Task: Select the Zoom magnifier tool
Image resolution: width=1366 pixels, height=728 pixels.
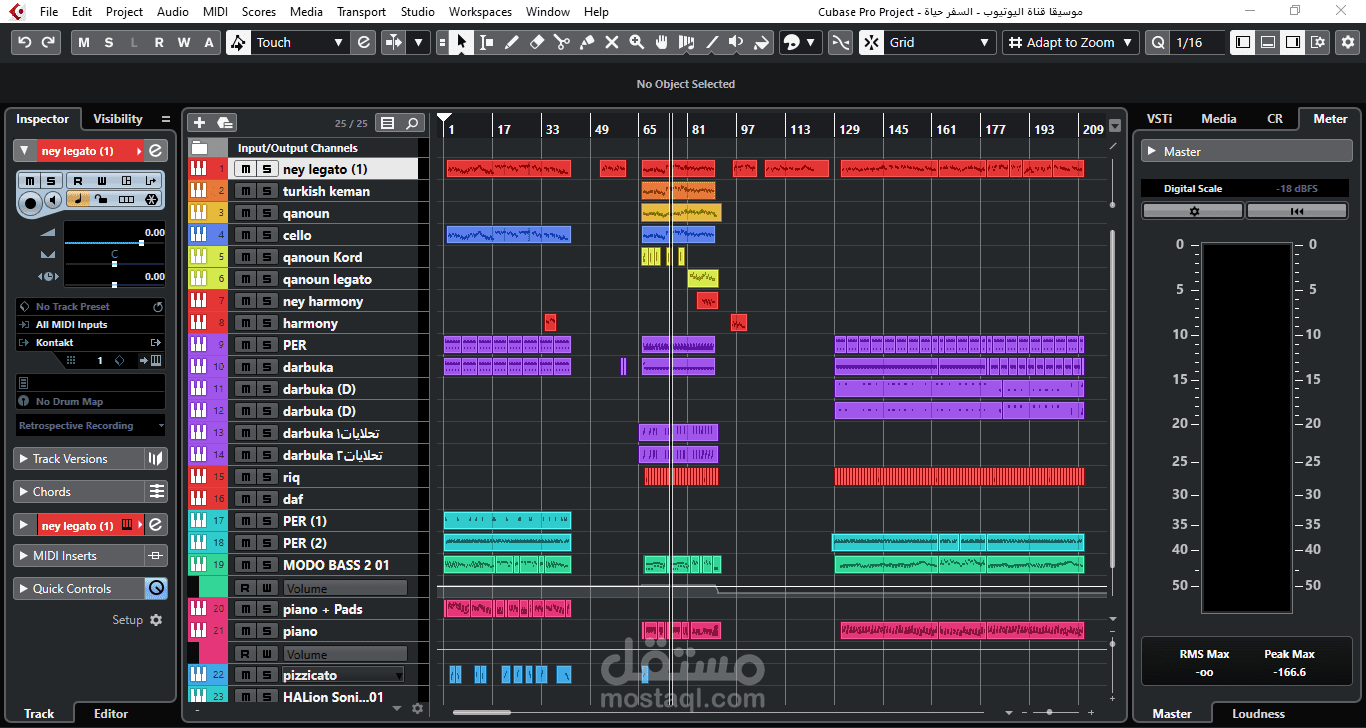Action: [637, 42]
